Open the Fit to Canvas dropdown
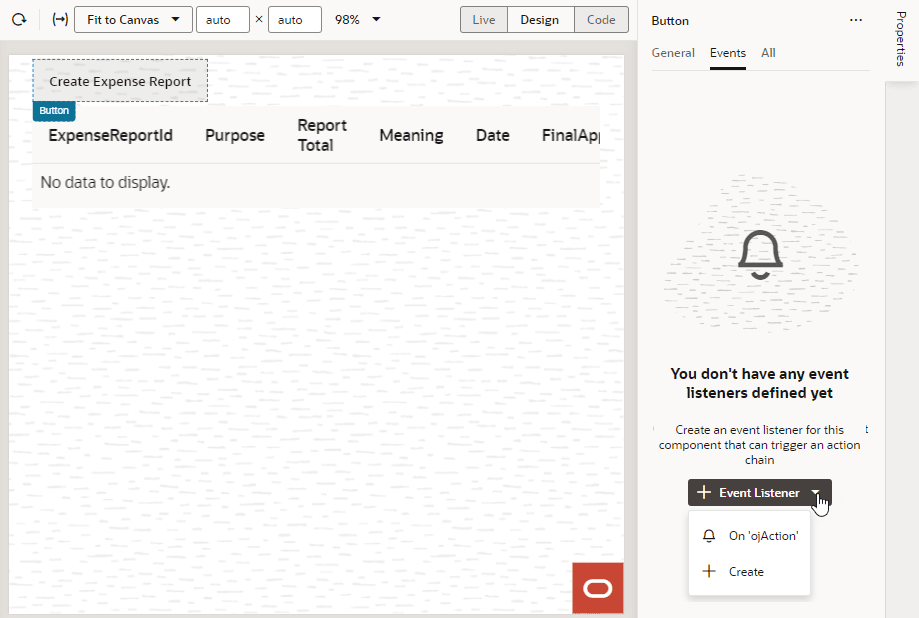Image resolution: width=919 pixels, height=618 pixels. pyautogui.click(x=133, y=20)
